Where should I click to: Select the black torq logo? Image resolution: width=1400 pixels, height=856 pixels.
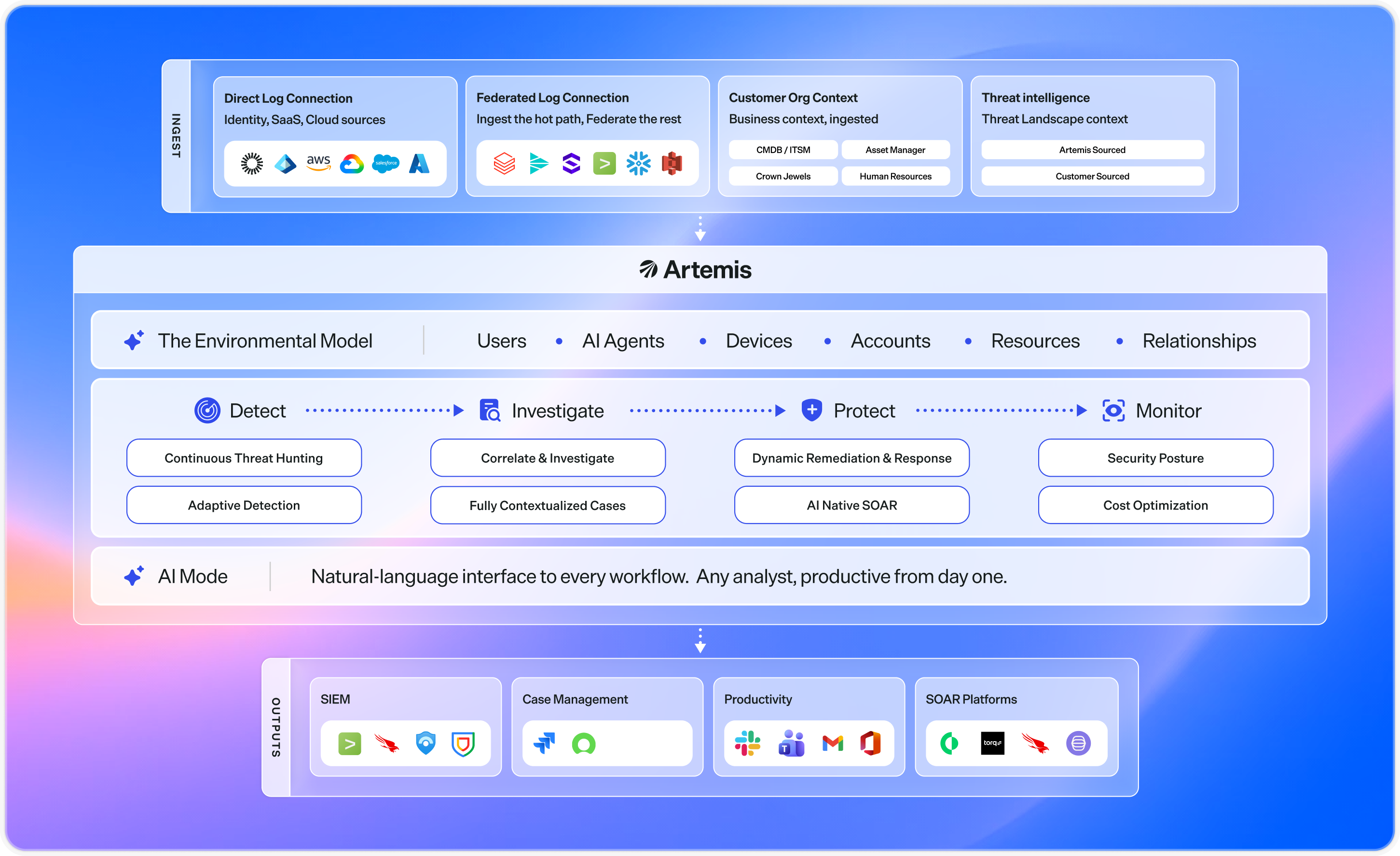pos(993,744)
